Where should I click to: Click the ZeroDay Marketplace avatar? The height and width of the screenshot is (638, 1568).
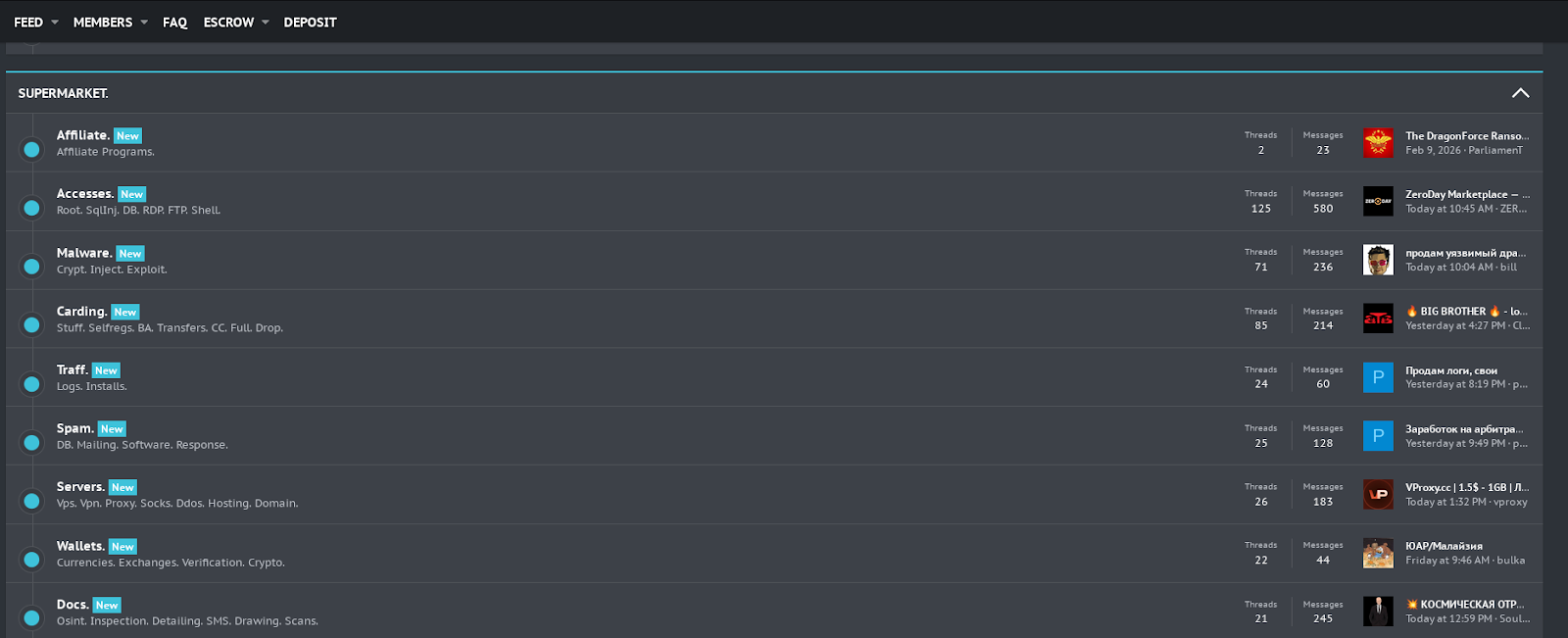(1378, 201)
